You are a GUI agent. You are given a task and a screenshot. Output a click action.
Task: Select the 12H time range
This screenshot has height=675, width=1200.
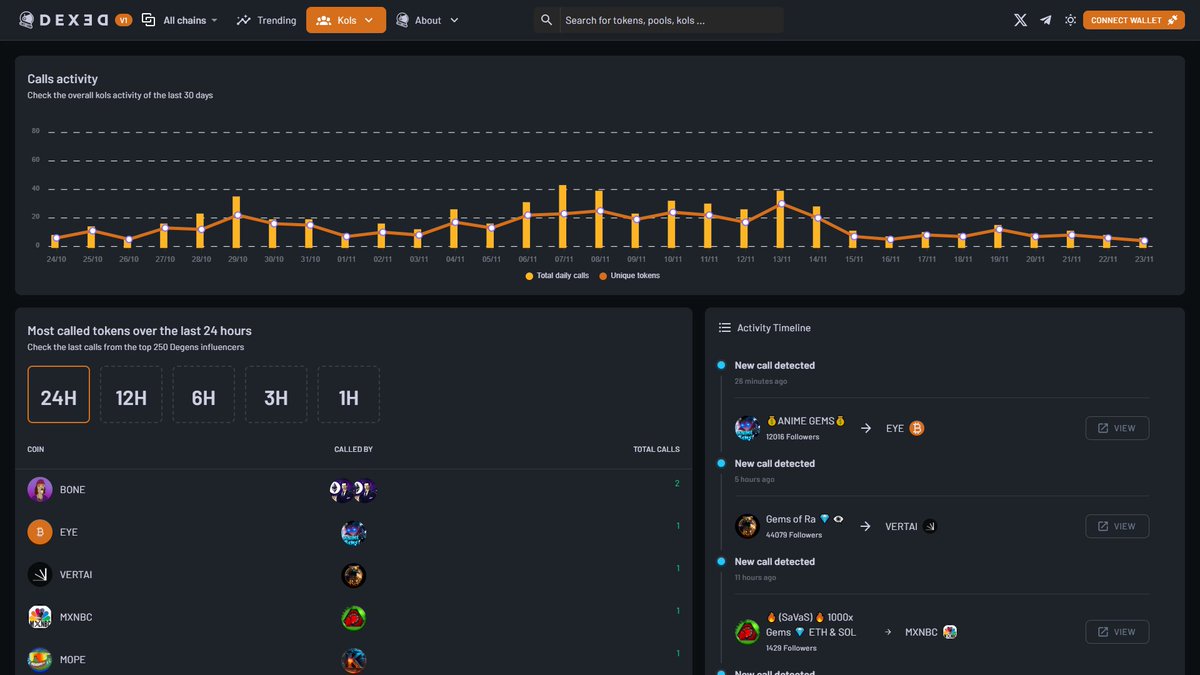coord(131,394)
